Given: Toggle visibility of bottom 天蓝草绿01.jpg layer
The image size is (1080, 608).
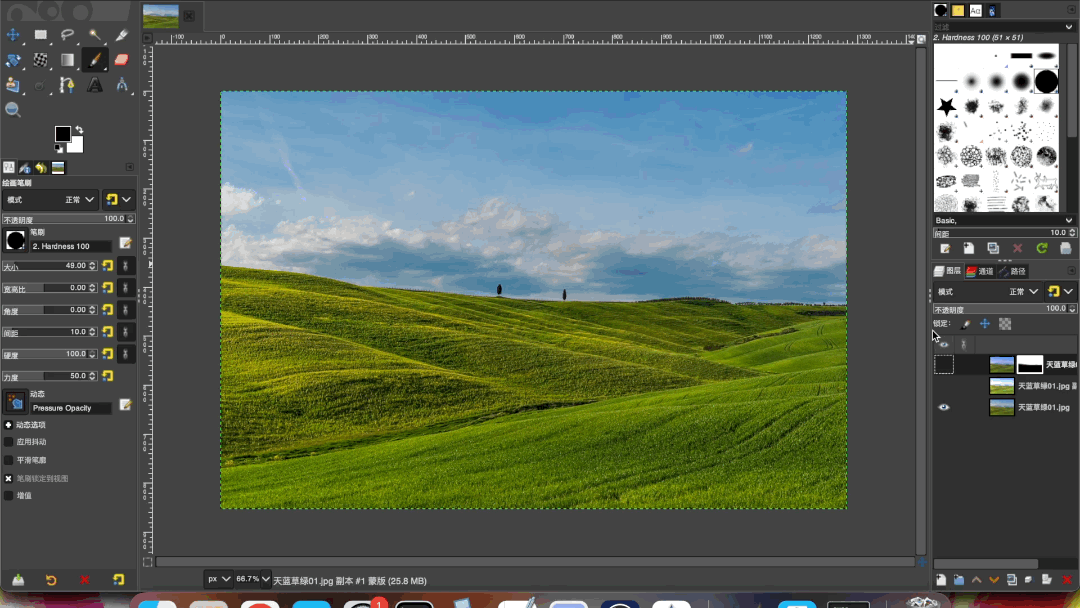Looking at the screenshot, I should [944, 407].
